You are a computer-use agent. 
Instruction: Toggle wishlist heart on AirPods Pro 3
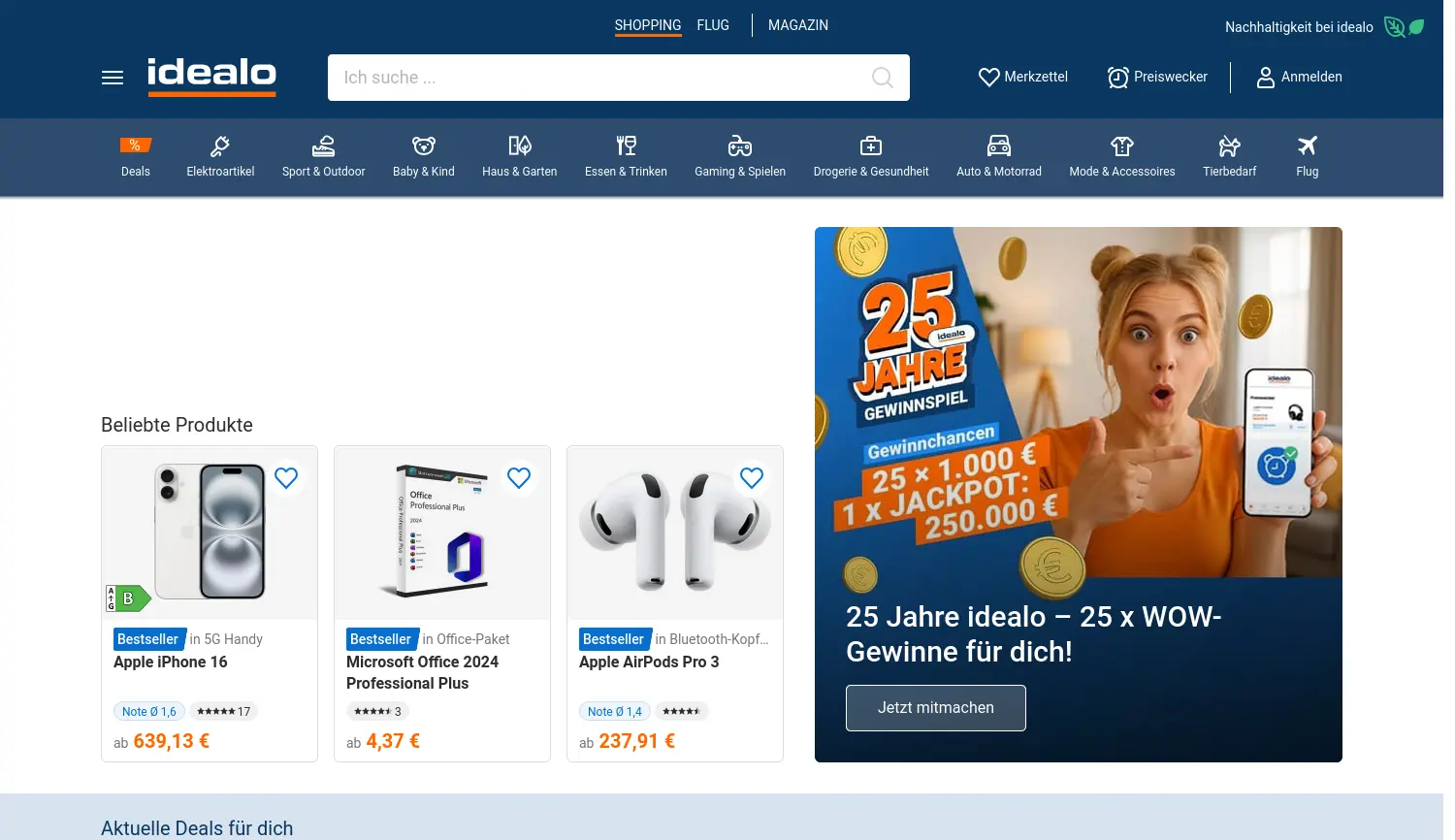[752, 478]
